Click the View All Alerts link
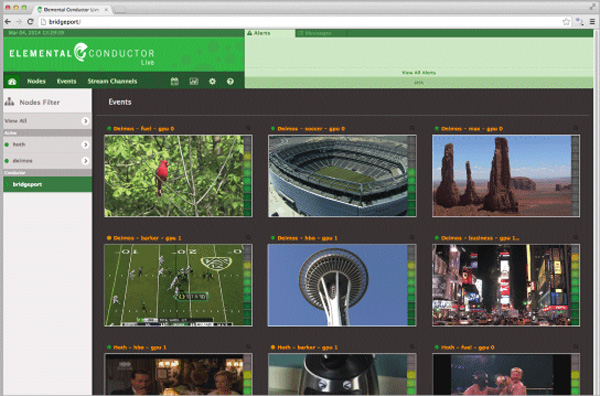The width and height of the screenshot is (600, 396). 419,72
